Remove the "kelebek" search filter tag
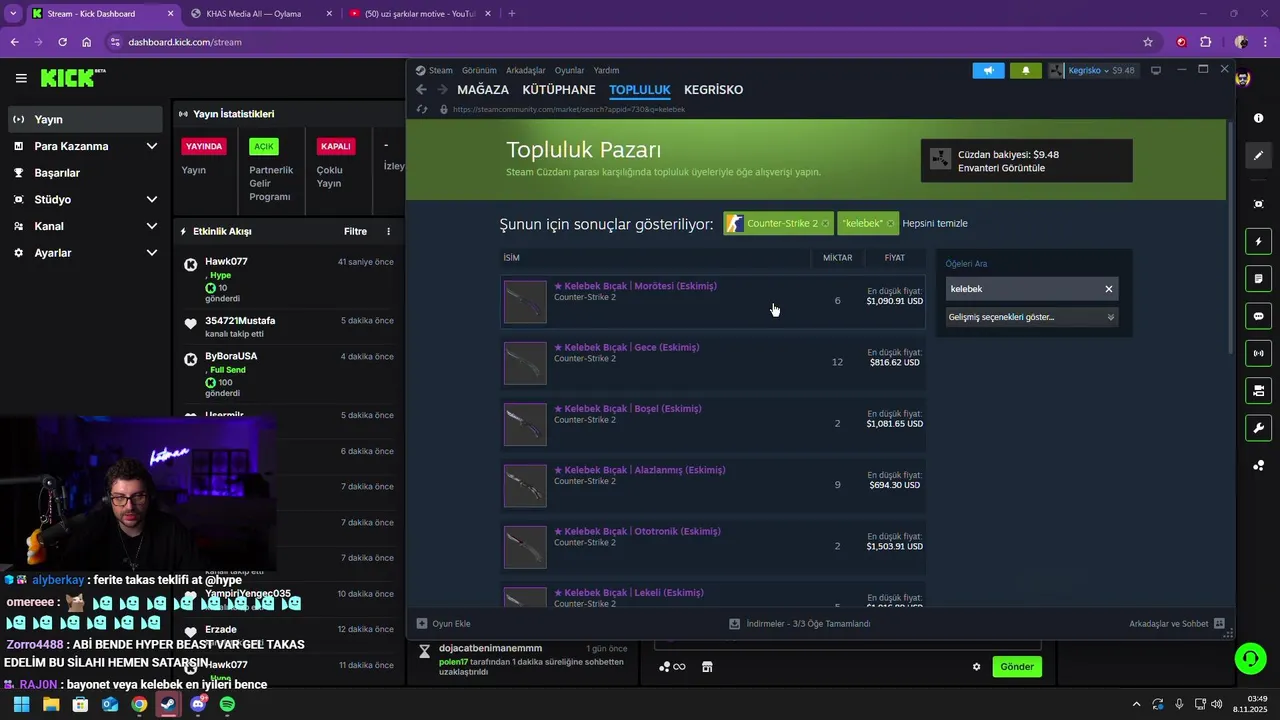The width and height of the screenshot is (1280, 720). pos(890,223)
